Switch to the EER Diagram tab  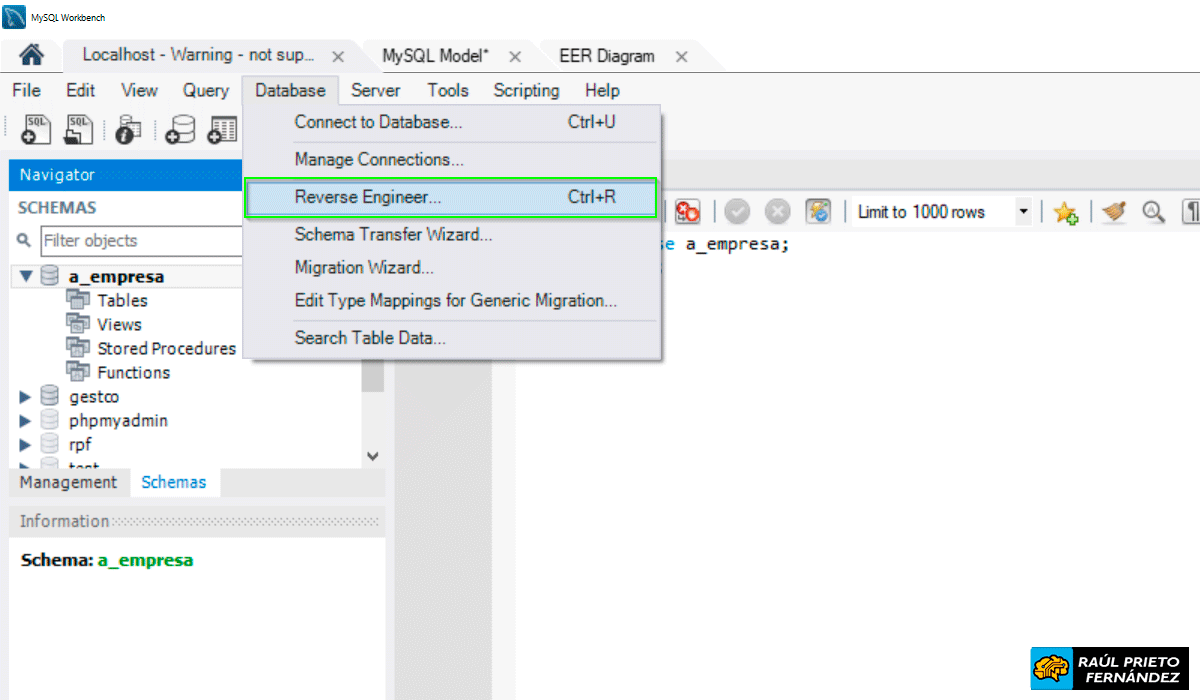point(607,56)
